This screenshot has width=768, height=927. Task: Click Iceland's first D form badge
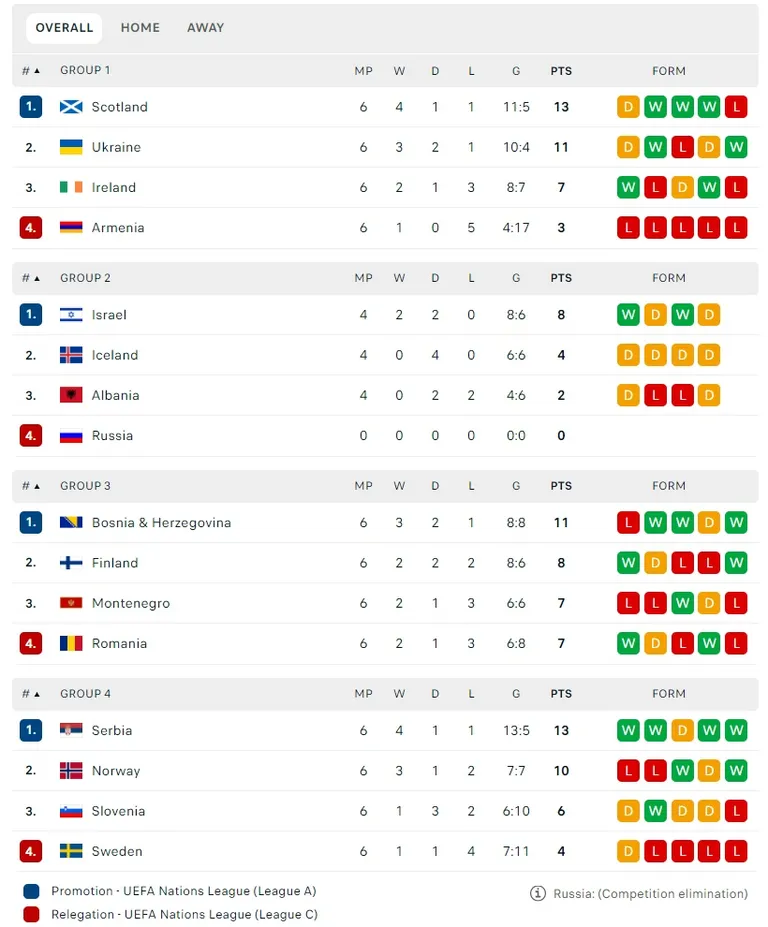click(628, 355)
